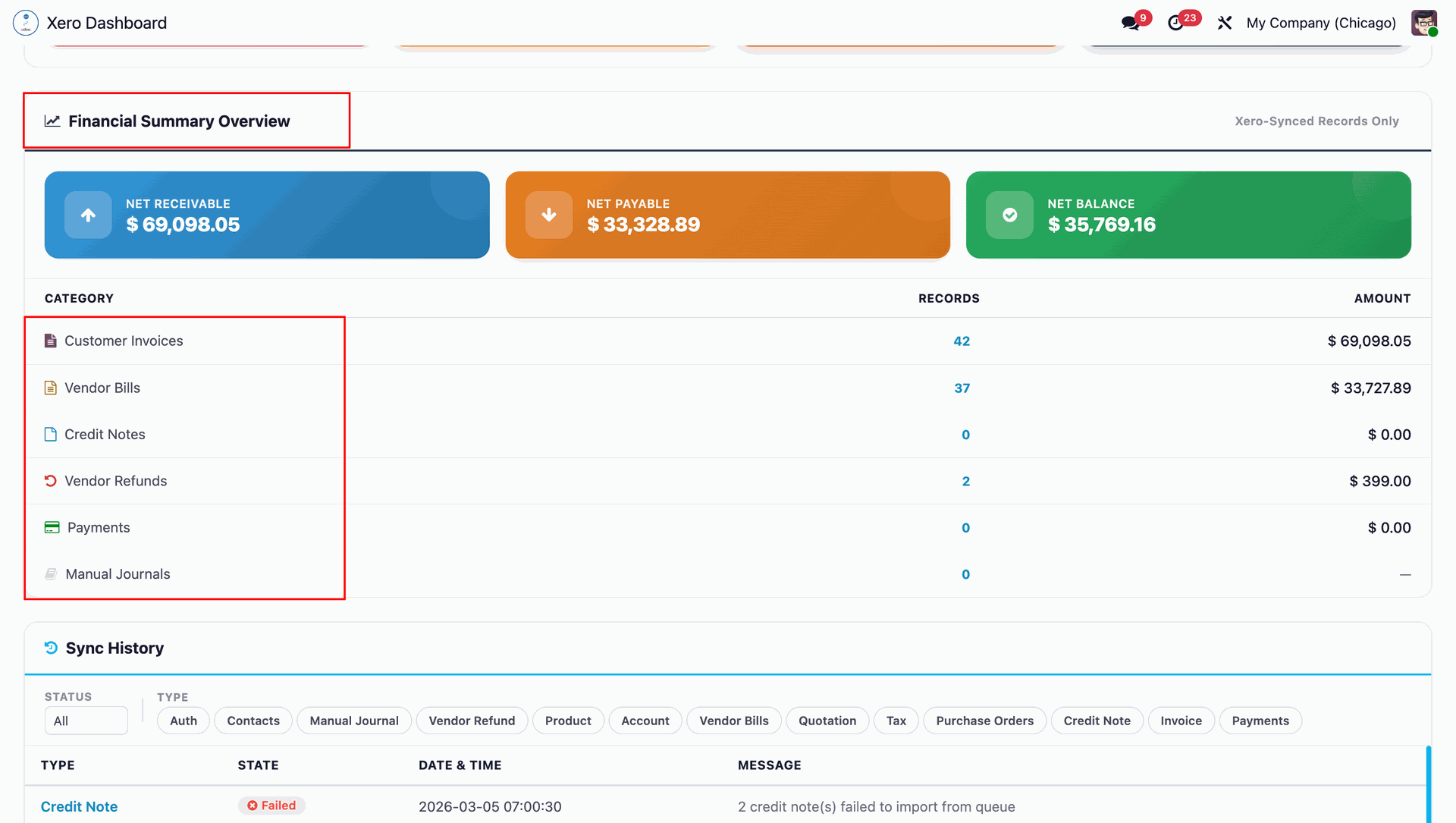Click the Credit Note sync history entry
Screen dimensions: 1456x823
tap(79, 806)
